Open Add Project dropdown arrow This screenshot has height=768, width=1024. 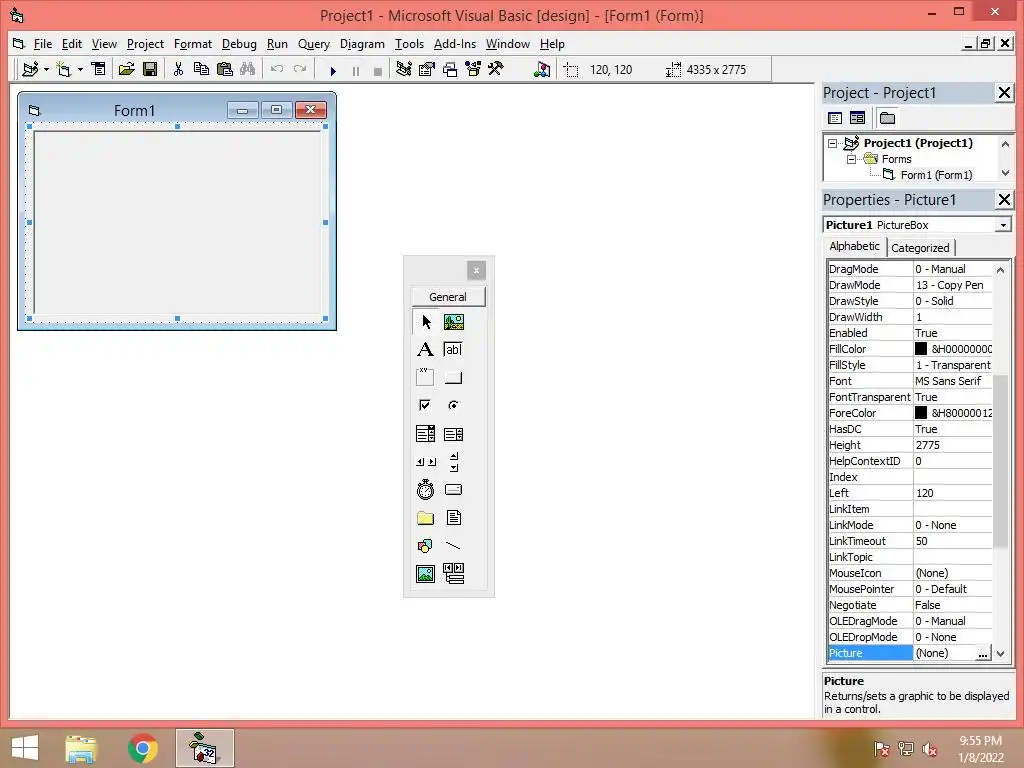click(46, 69)
